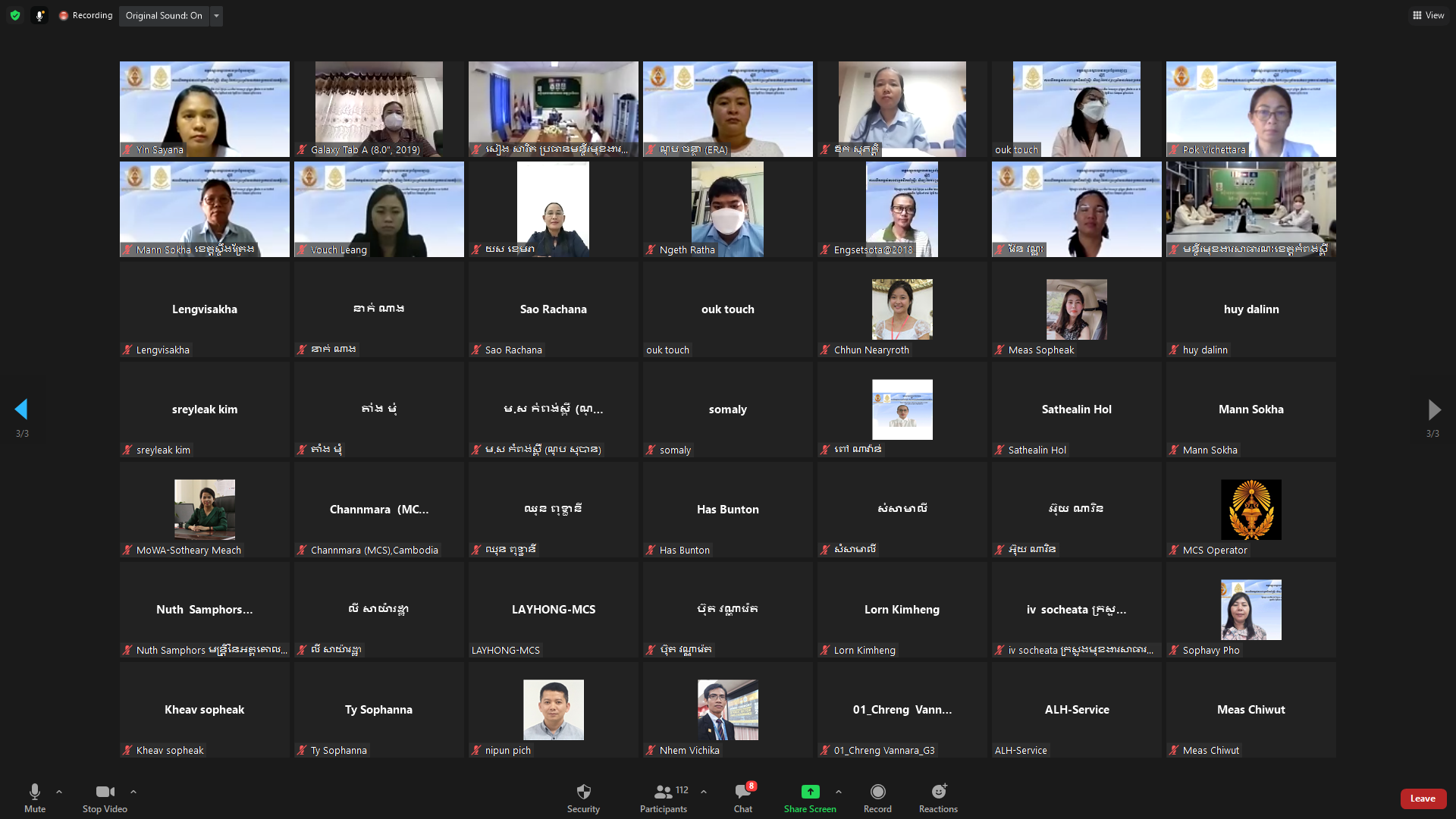Click the green encryption shield icon
The height and width of the screenshot is (819, 1456).
point(15,15)
